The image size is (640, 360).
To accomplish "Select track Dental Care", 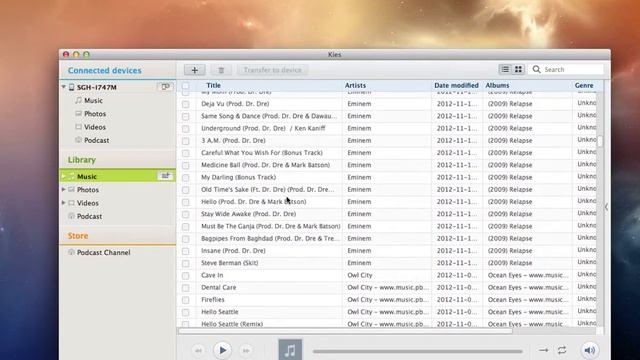I will point(218,287).
